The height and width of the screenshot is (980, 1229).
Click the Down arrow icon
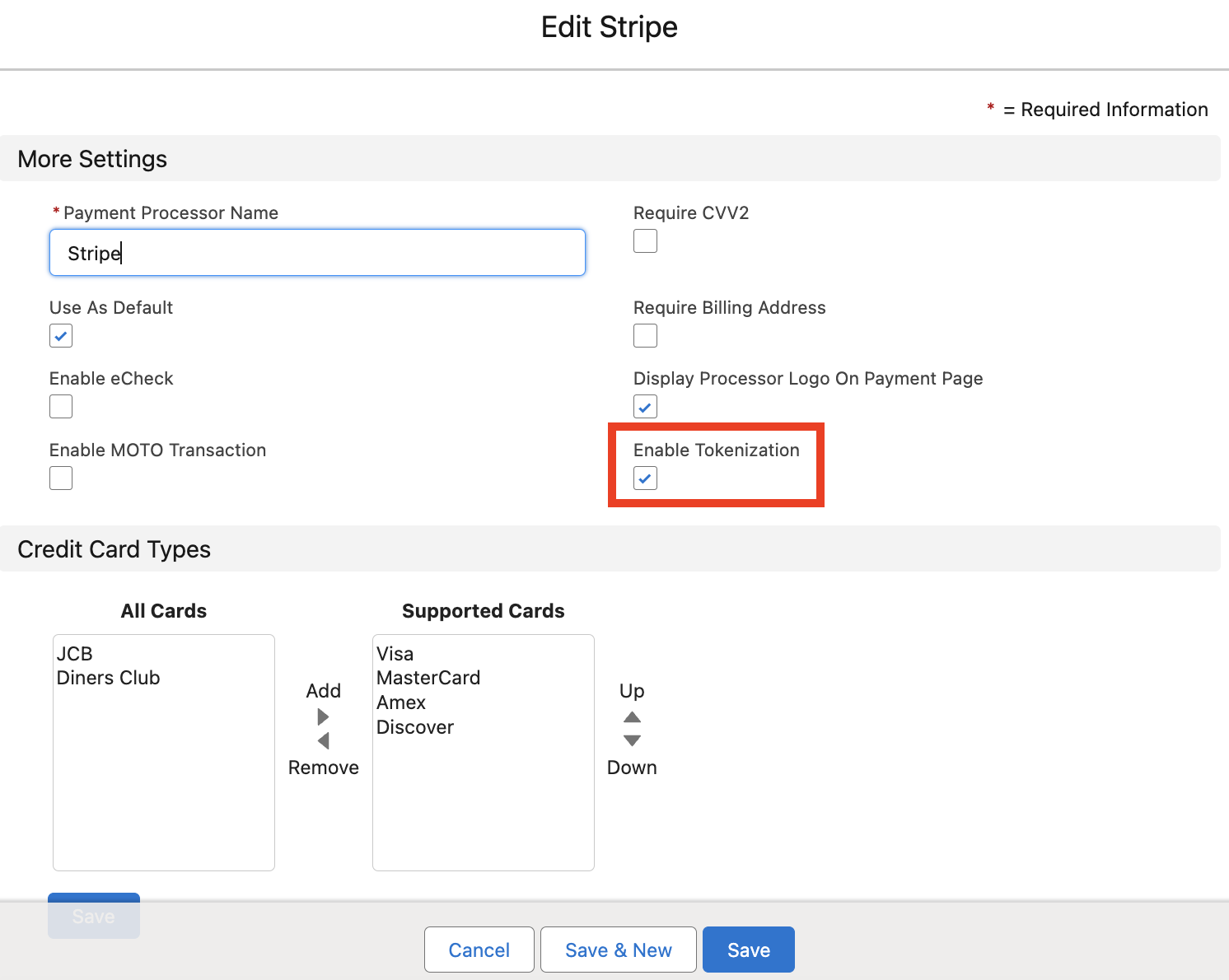coord(632,741)
